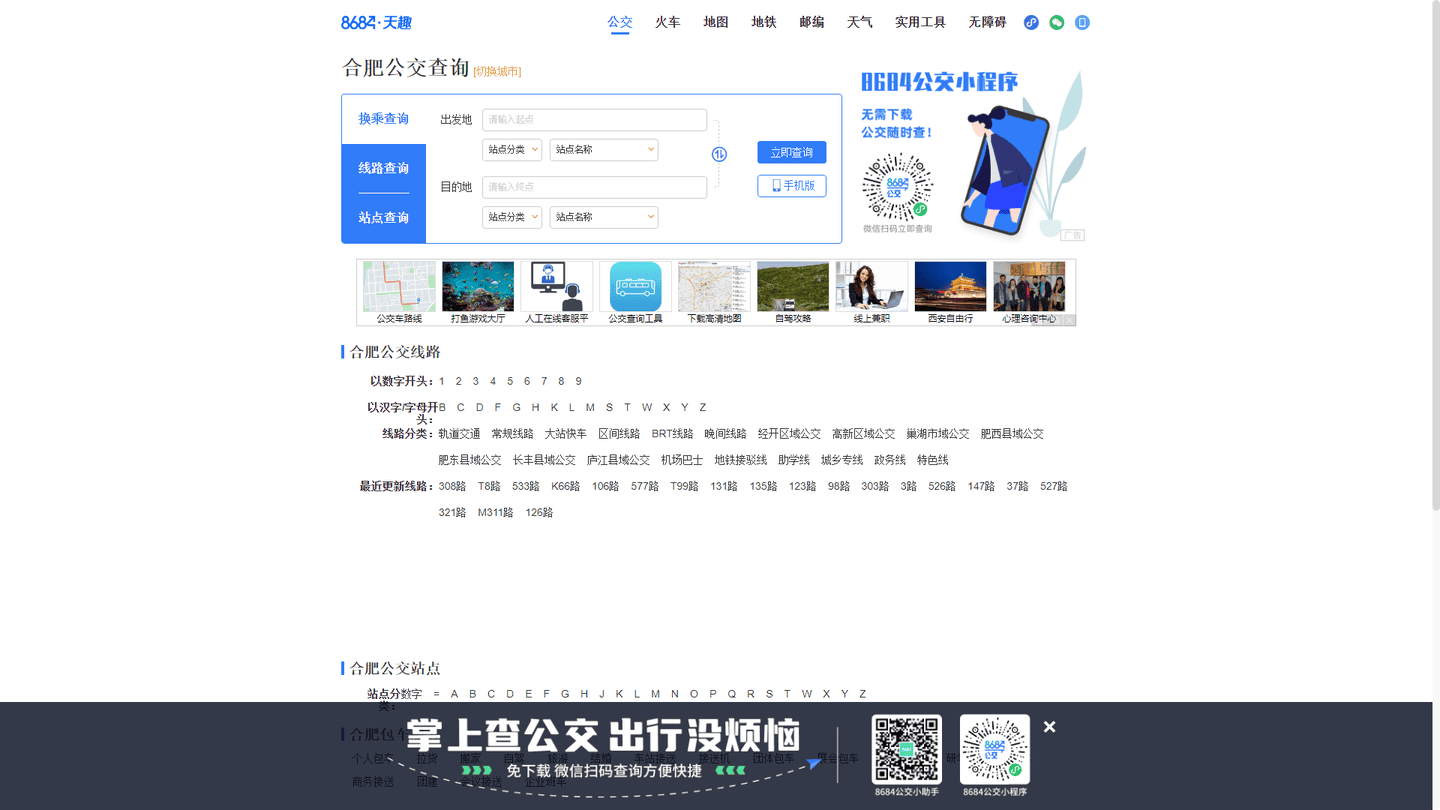Open the 大站快车 route category
This screenshot has width=1440, height=810.
point(566,434)
